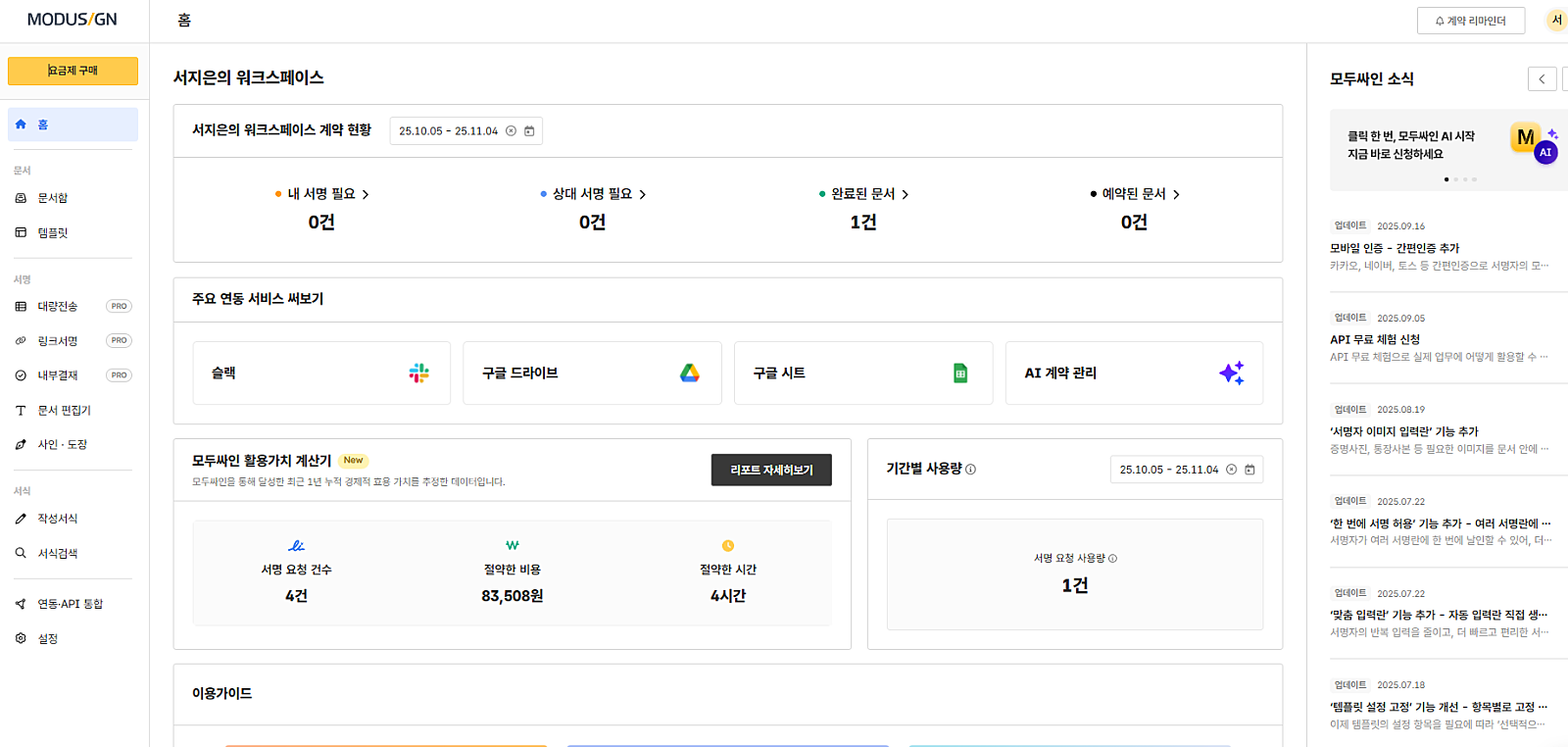Open the AI 계약 관리 card
This screenshot has width=1568, height=747.
1134,373
